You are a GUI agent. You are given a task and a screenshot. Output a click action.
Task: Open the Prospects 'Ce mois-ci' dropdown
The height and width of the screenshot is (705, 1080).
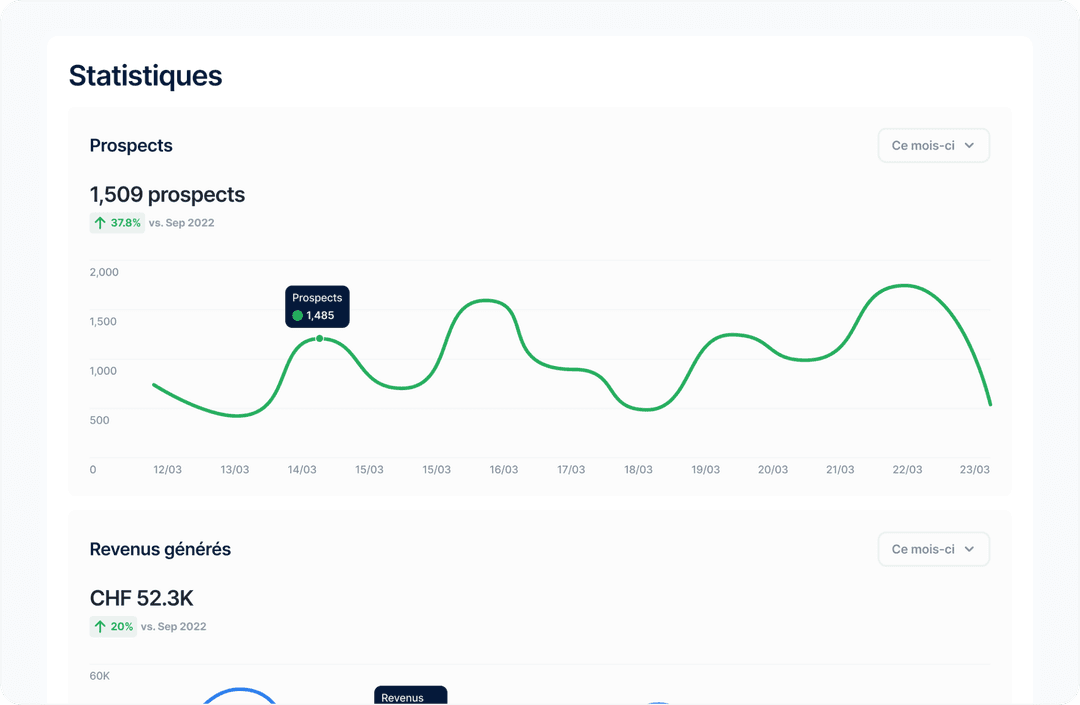(933, 146)
